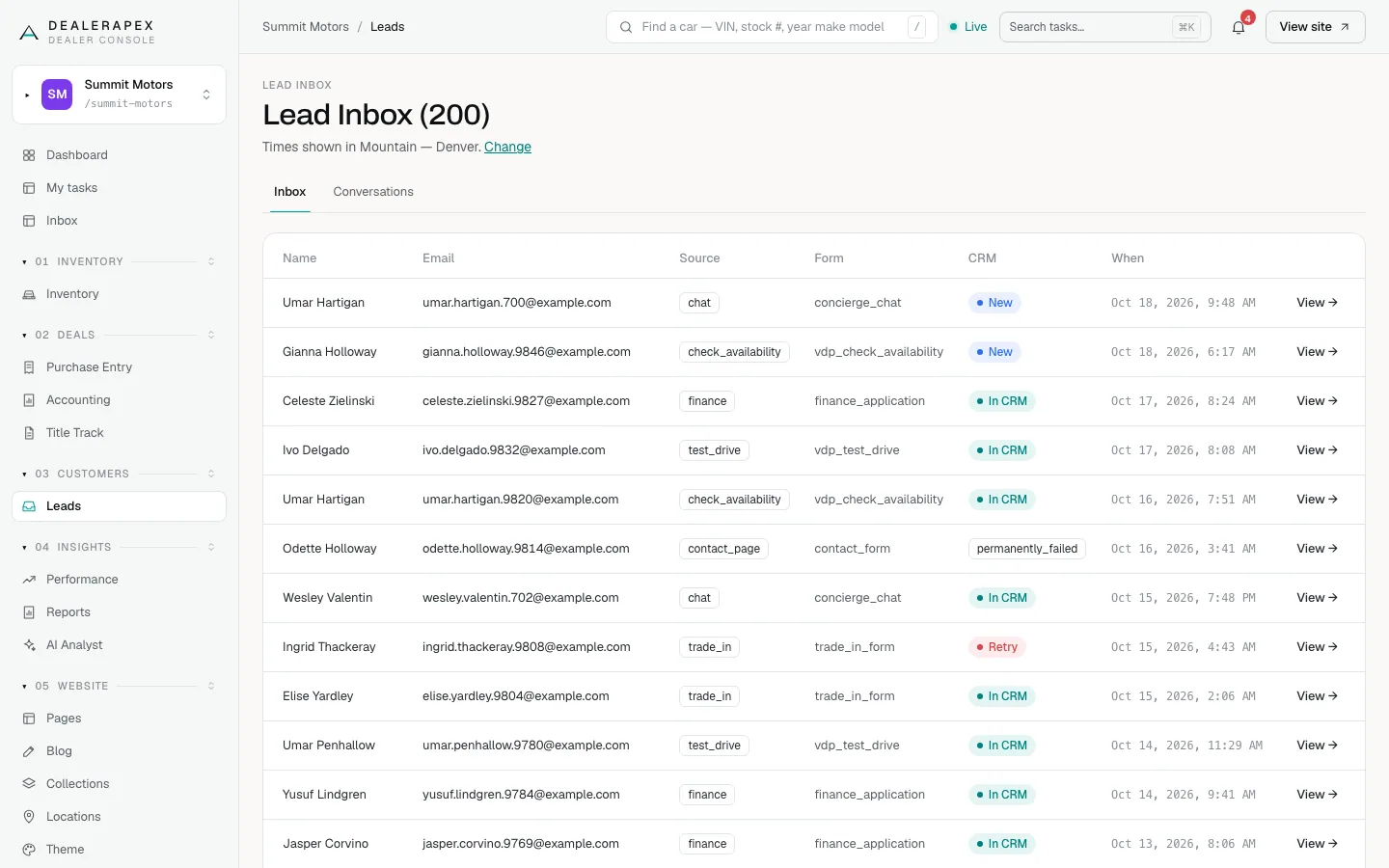The height and width of the screenshot is (868, 1389).
Task: Click the Retry status for Ingrid Thackeray
Action: 996,647
